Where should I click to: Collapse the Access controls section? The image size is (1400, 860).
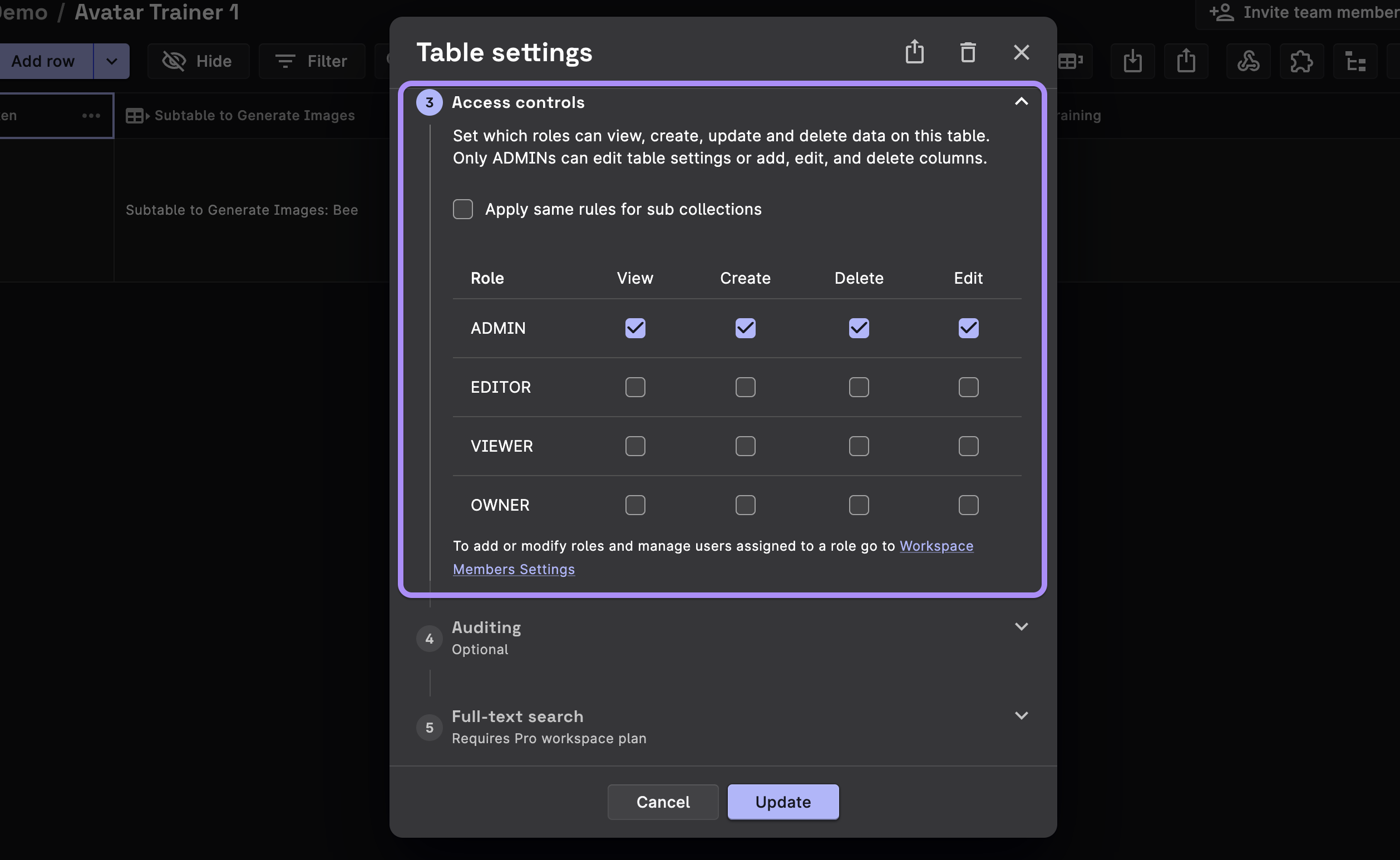click(x=1021, y=102)
